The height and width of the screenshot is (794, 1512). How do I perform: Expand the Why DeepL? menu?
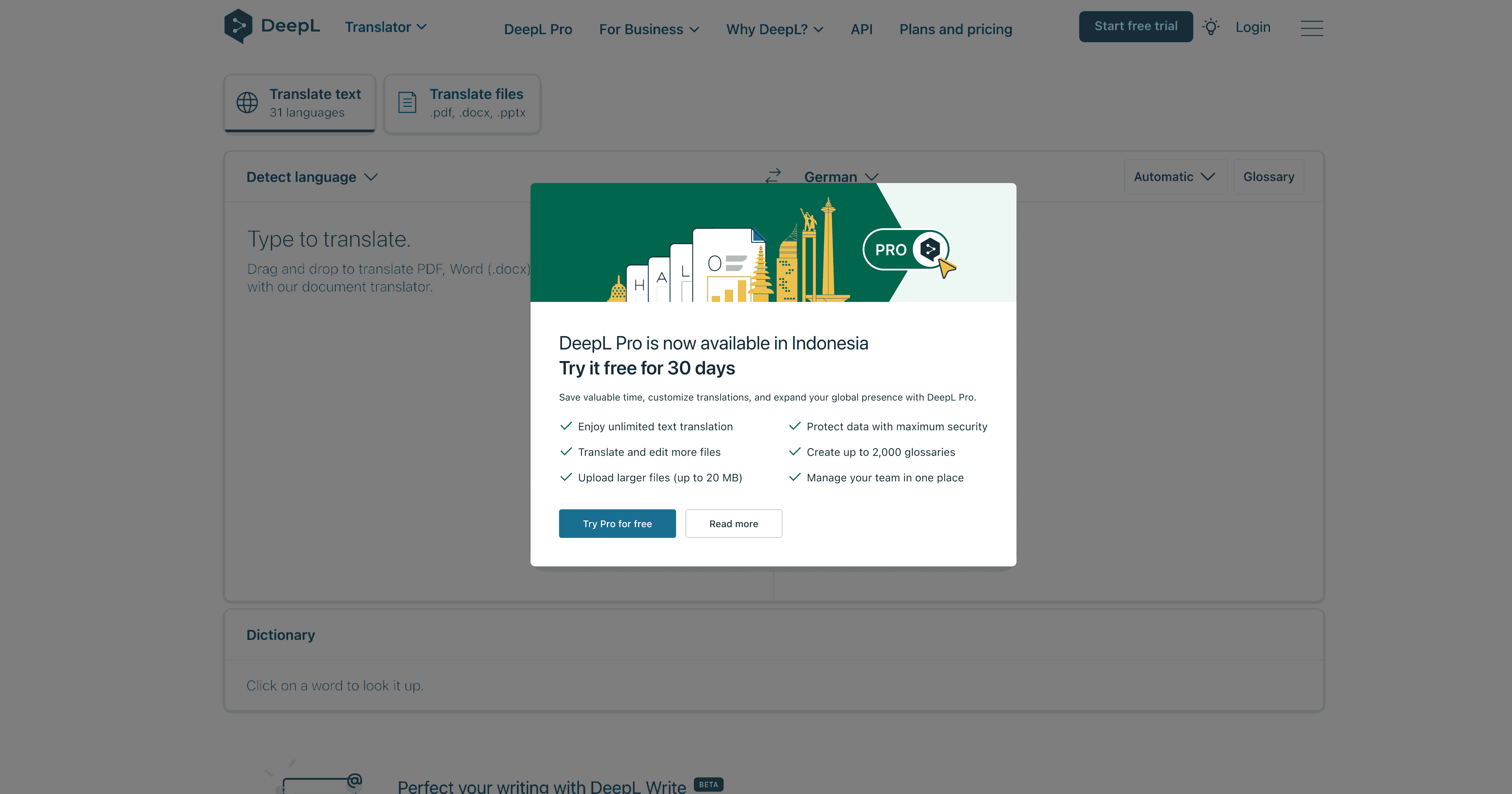click(x=775, y=29)
